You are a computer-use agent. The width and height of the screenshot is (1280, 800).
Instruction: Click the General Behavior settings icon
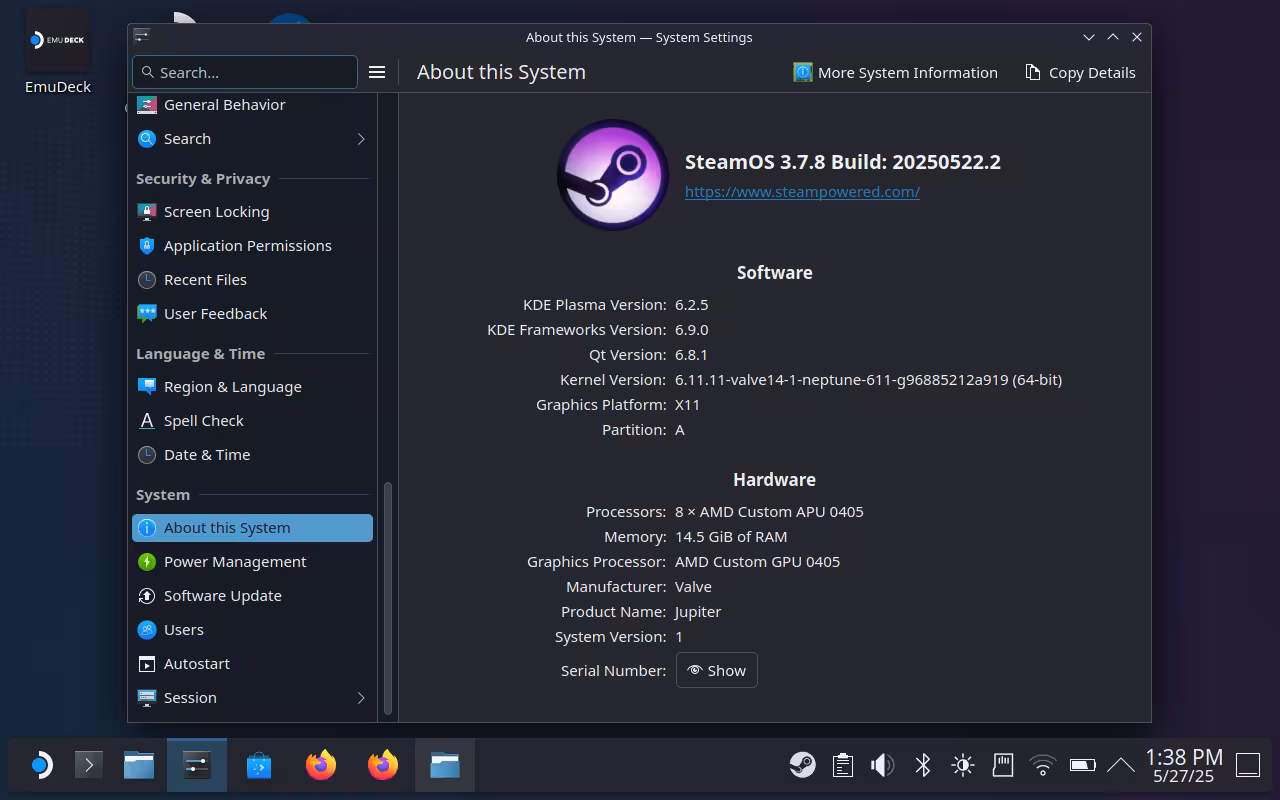tap(147, 105)
